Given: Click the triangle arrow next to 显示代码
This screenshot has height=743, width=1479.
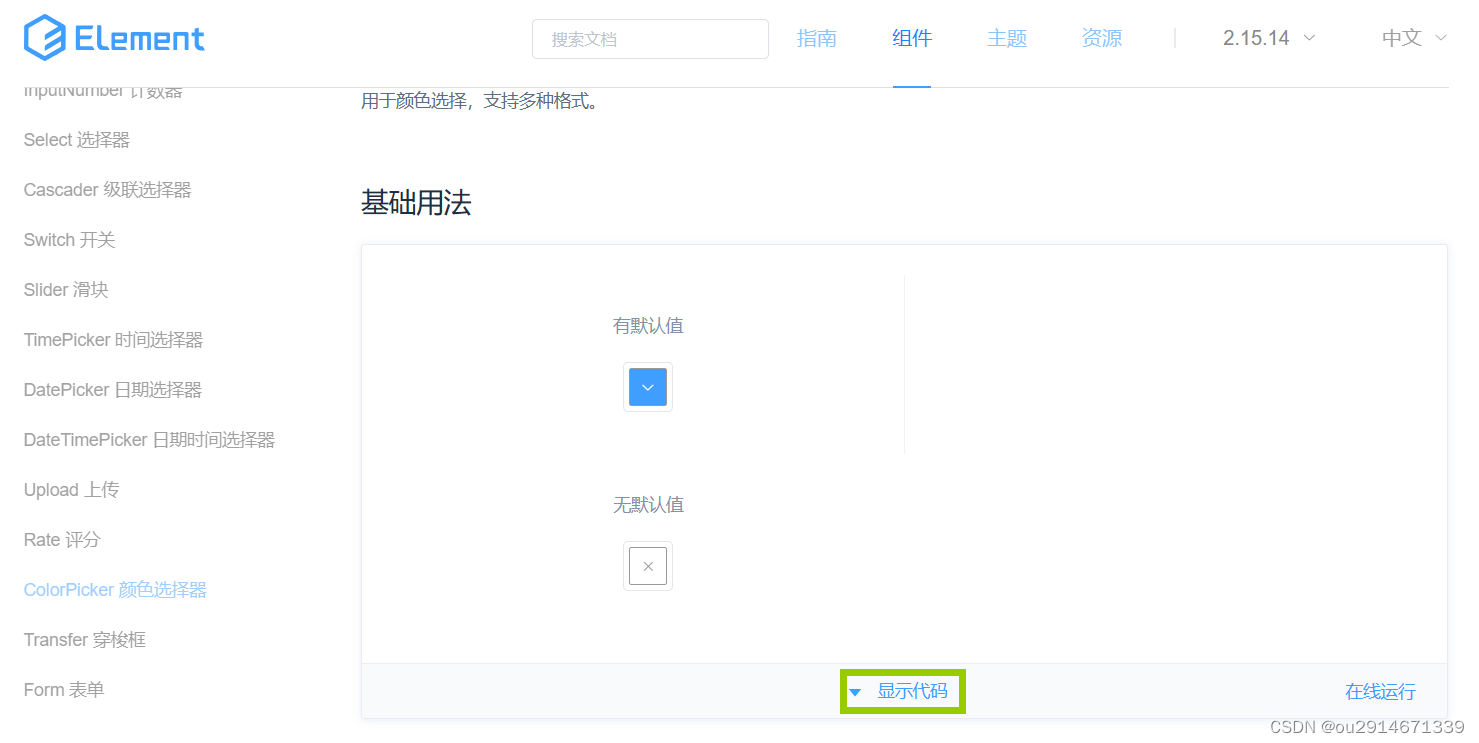Looking at the screenshot, I should 856,691.
